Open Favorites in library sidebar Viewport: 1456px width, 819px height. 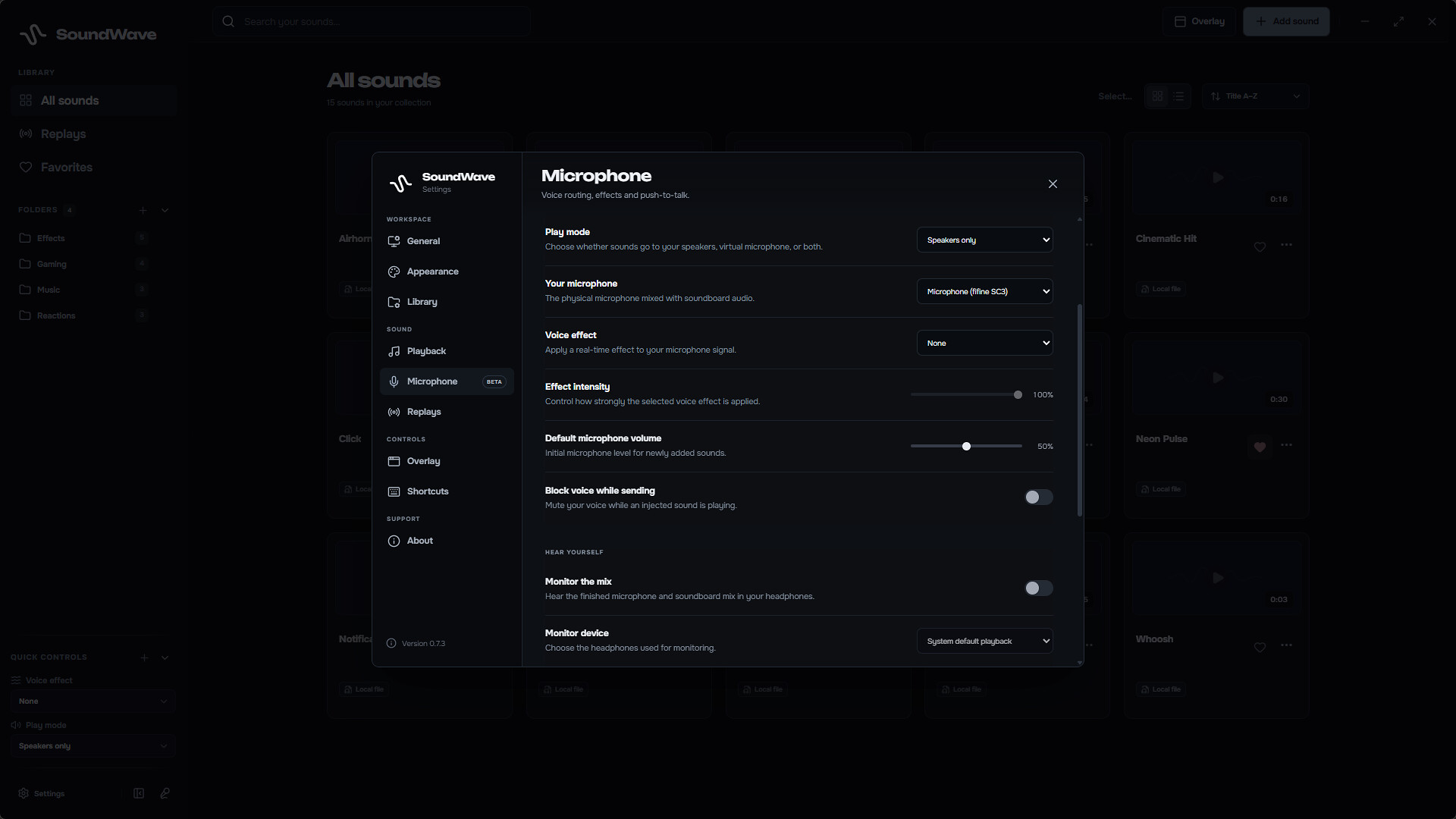(x=94, y=167)
